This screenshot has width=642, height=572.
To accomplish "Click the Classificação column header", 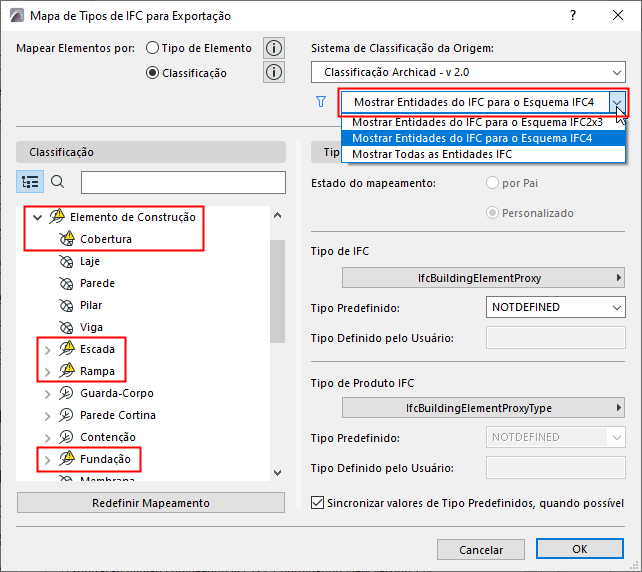I will coord(151,152).
